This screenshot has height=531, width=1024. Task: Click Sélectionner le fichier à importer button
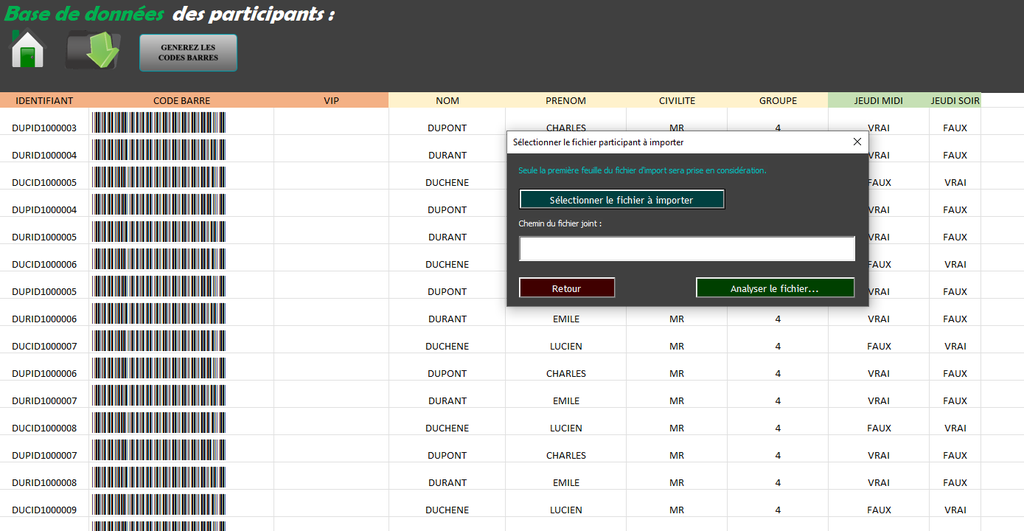click(622, 200)
